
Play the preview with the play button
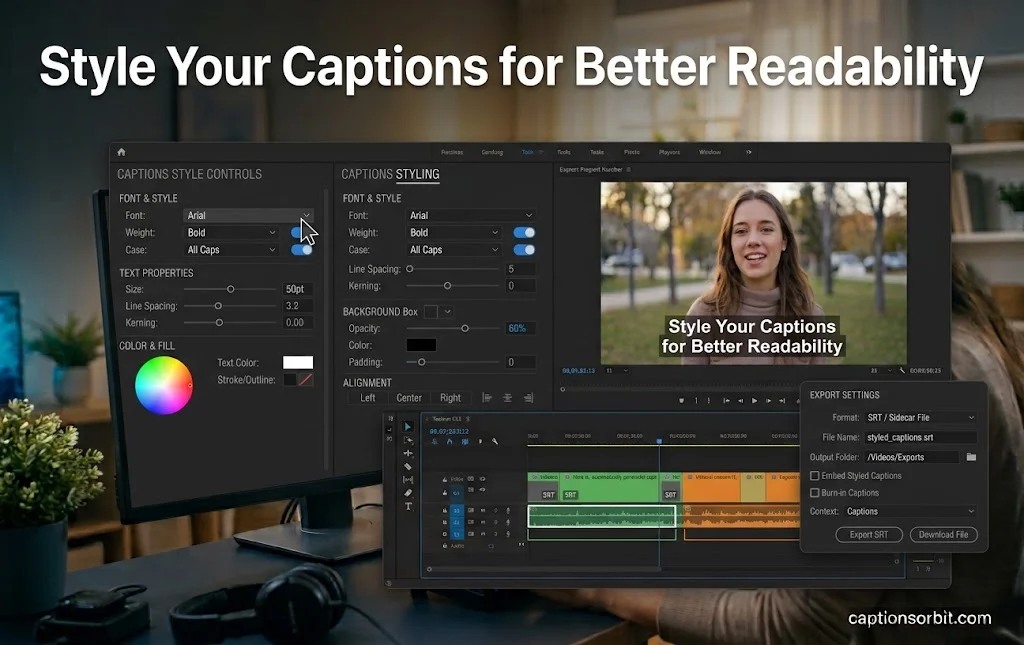click(x=754, y=400)
